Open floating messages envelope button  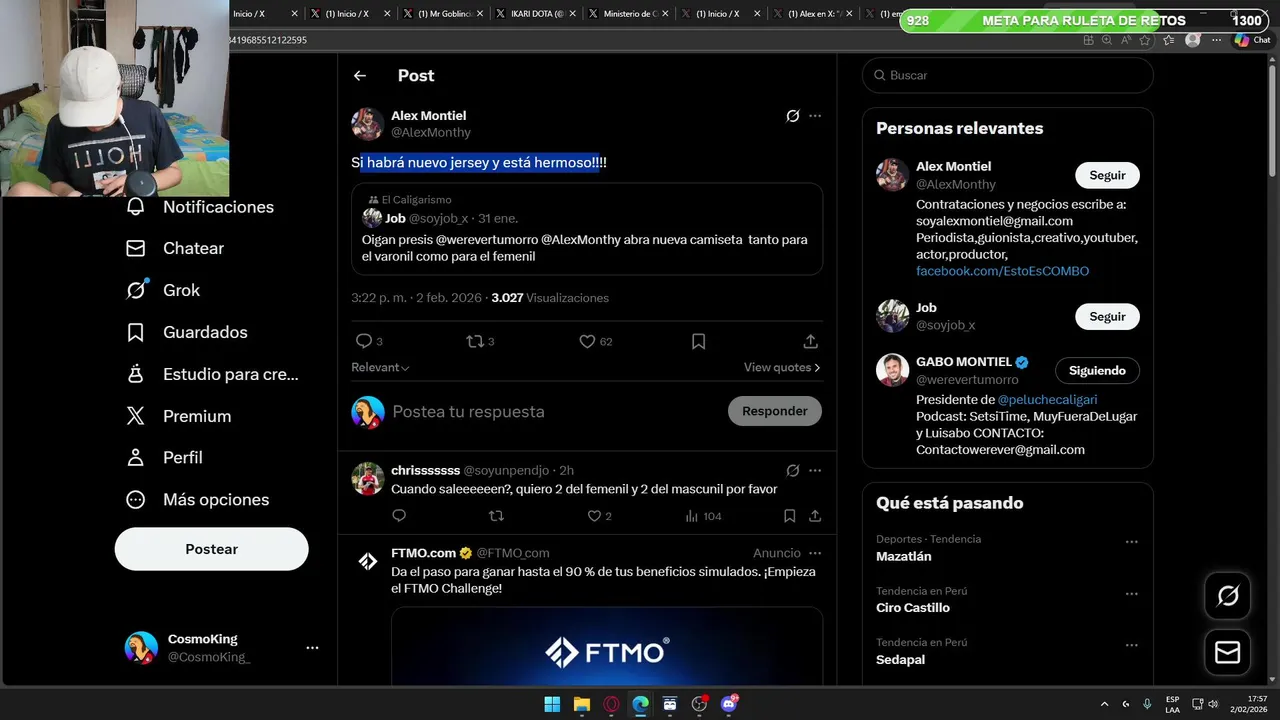coord(1228,653)
